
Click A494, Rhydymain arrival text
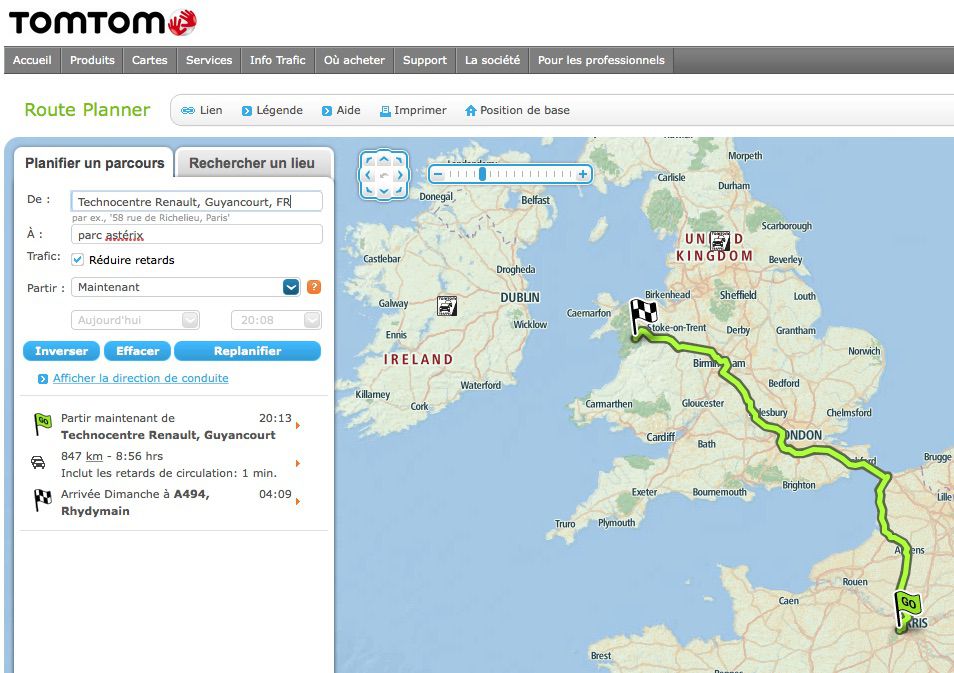pyautogui.click(x=135, y=503)
